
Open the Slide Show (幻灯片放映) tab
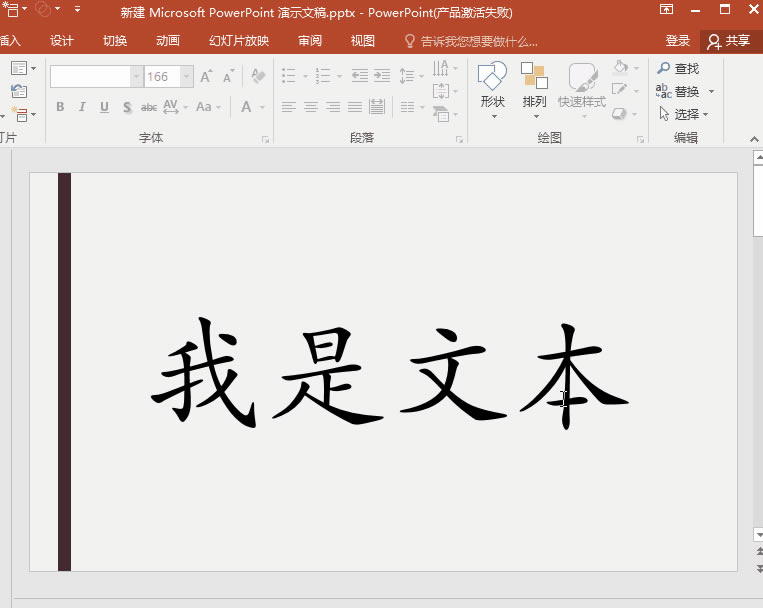(x=238, y=41)
